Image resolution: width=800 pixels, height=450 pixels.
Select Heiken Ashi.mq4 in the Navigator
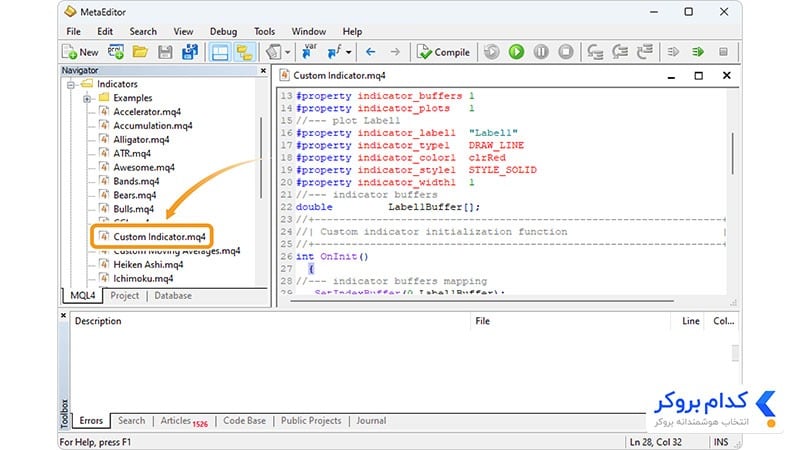(x=148, y=265)
